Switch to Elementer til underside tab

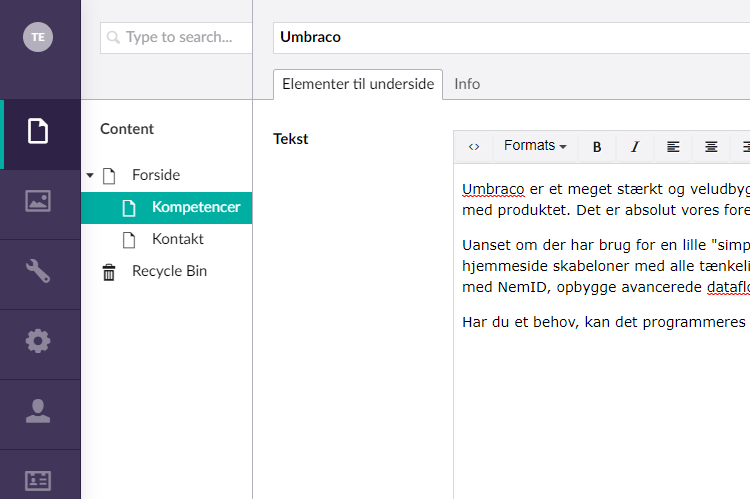[358, 84]
